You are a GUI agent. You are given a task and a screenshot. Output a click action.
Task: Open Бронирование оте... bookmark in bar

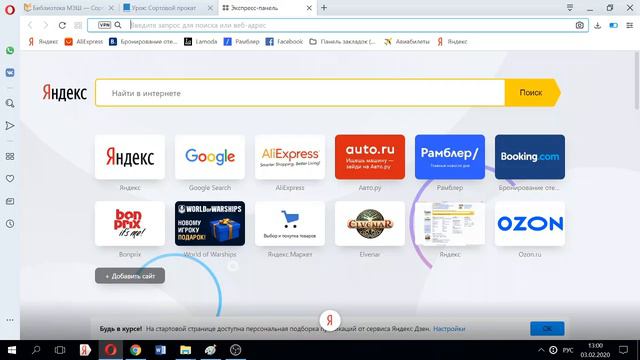pos(143,42)
